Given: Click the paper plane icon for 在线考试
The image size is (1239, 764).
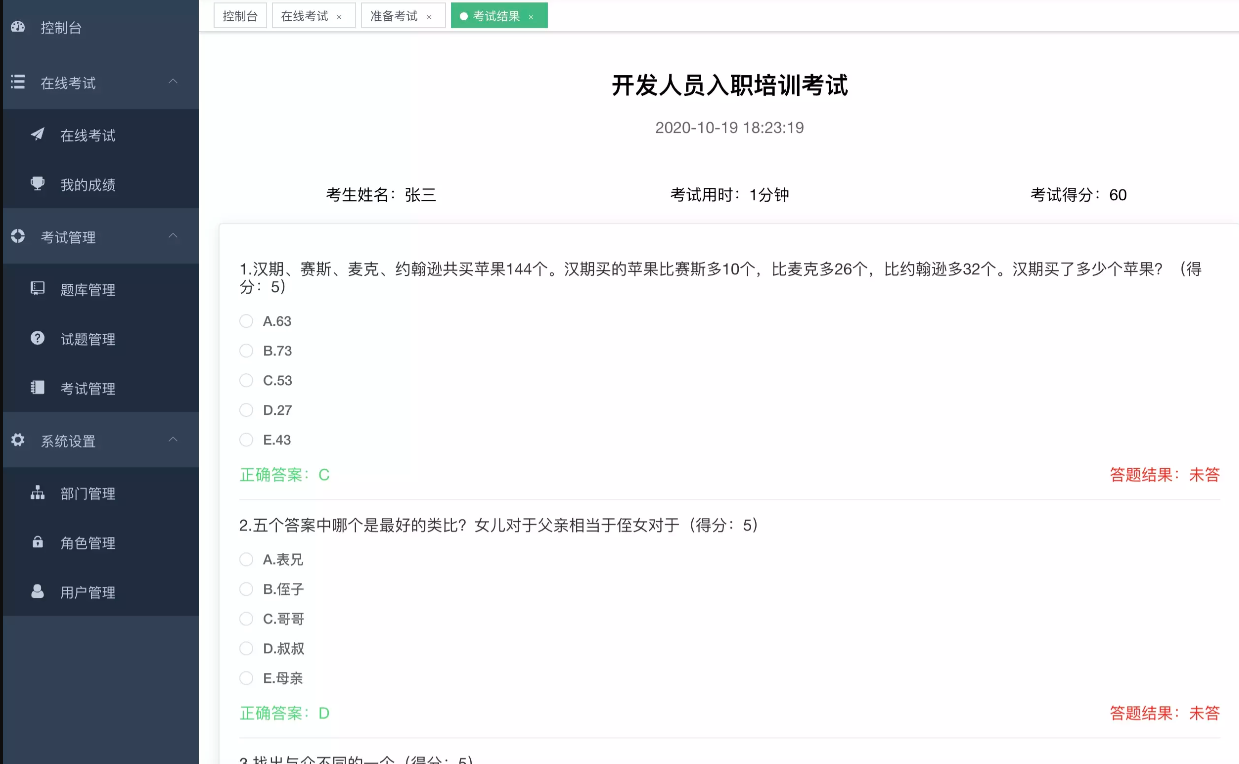Looking at the screenshot, I should pos(38,134).
